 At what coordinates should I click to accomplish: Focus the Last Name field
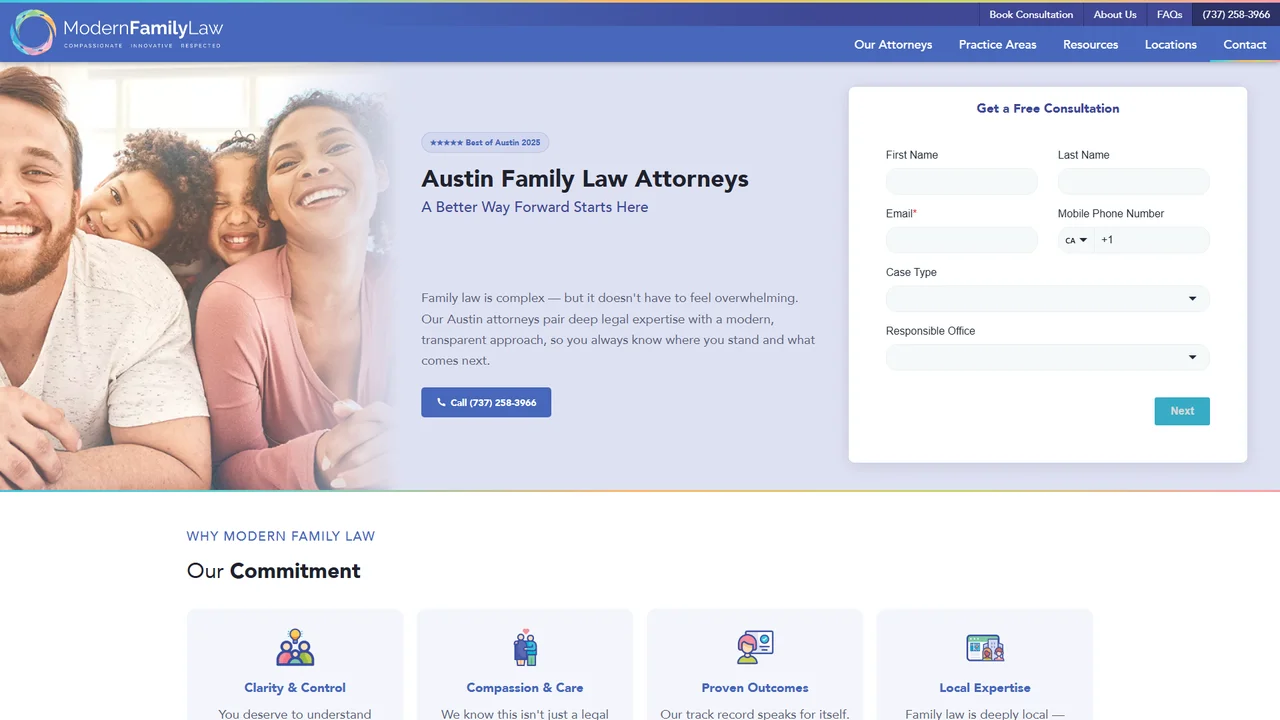coord(1134,182)
